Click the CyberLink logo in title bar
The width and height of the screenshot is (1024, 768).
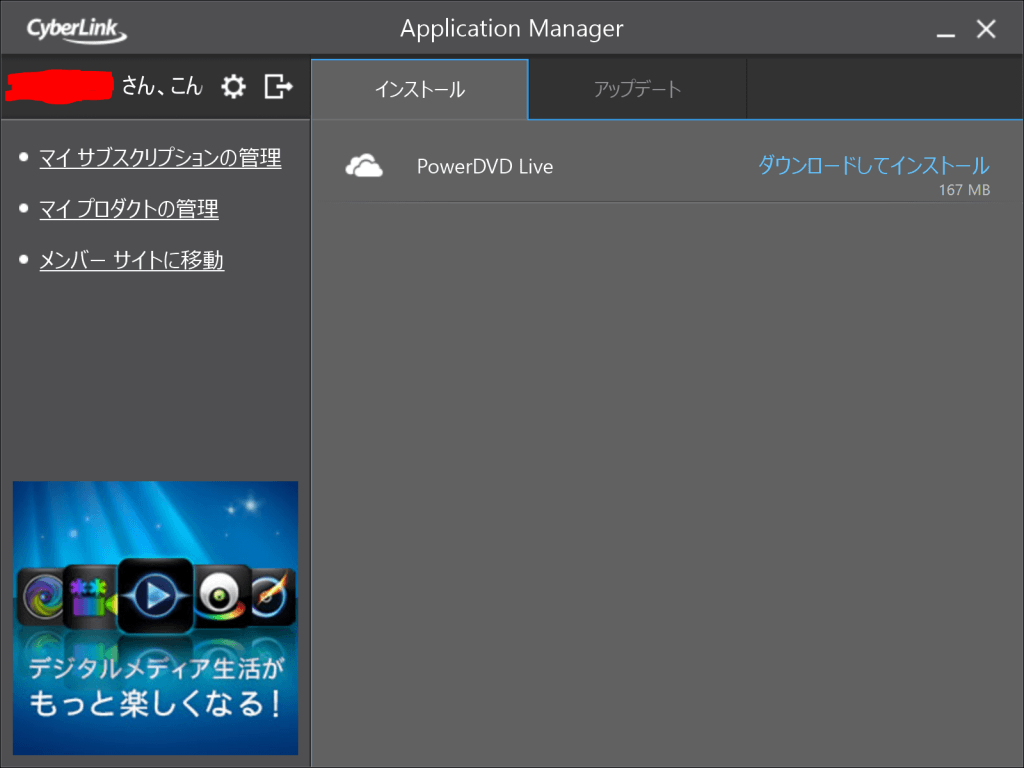pyautogui.click(x=76, y=30)
